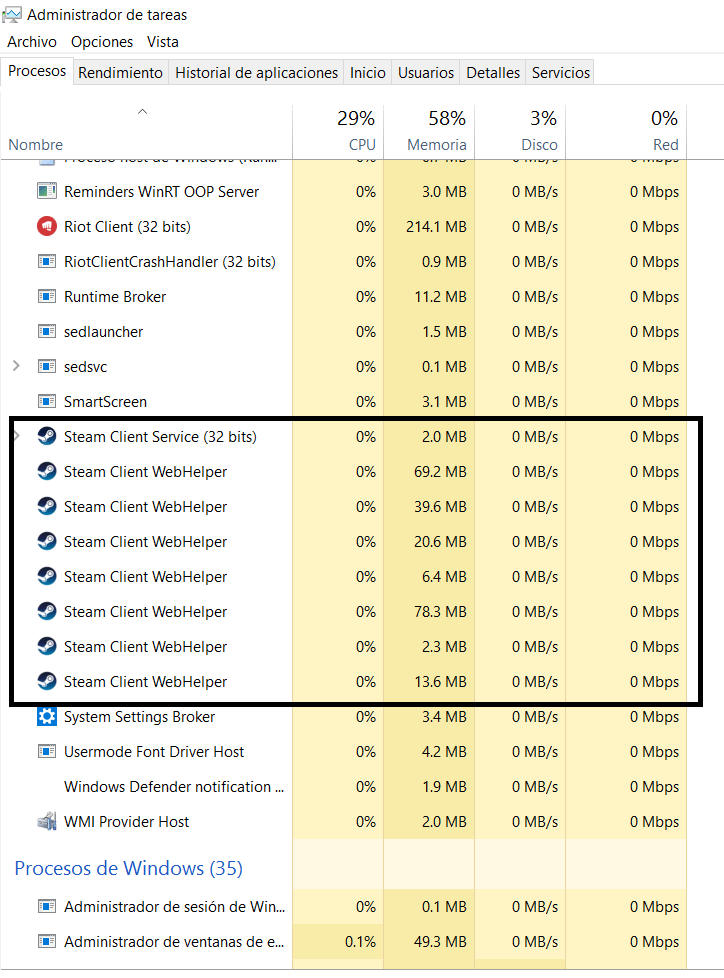Select the Windows Defender notification process

(x=174, y=787)
